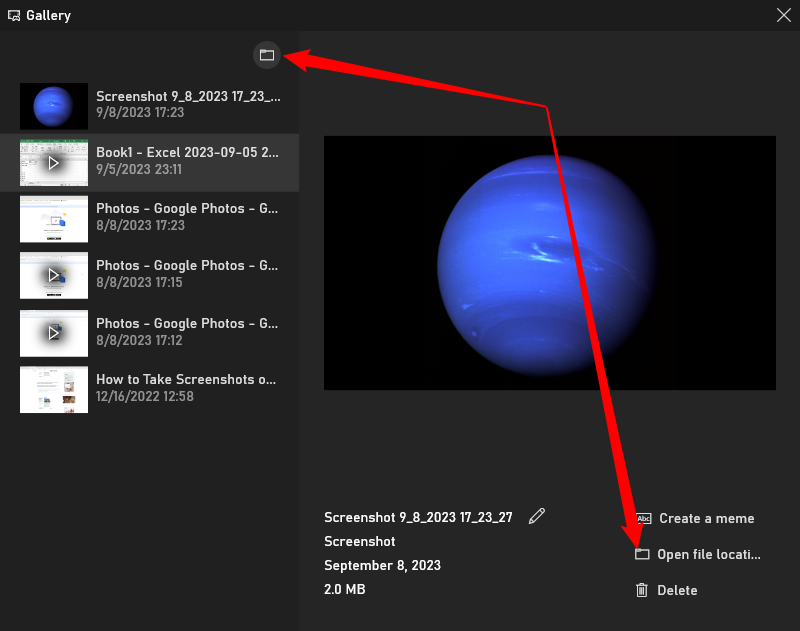
Task: Click the Photos title above the 17:15 timestamp
Action: pos(187,266)
